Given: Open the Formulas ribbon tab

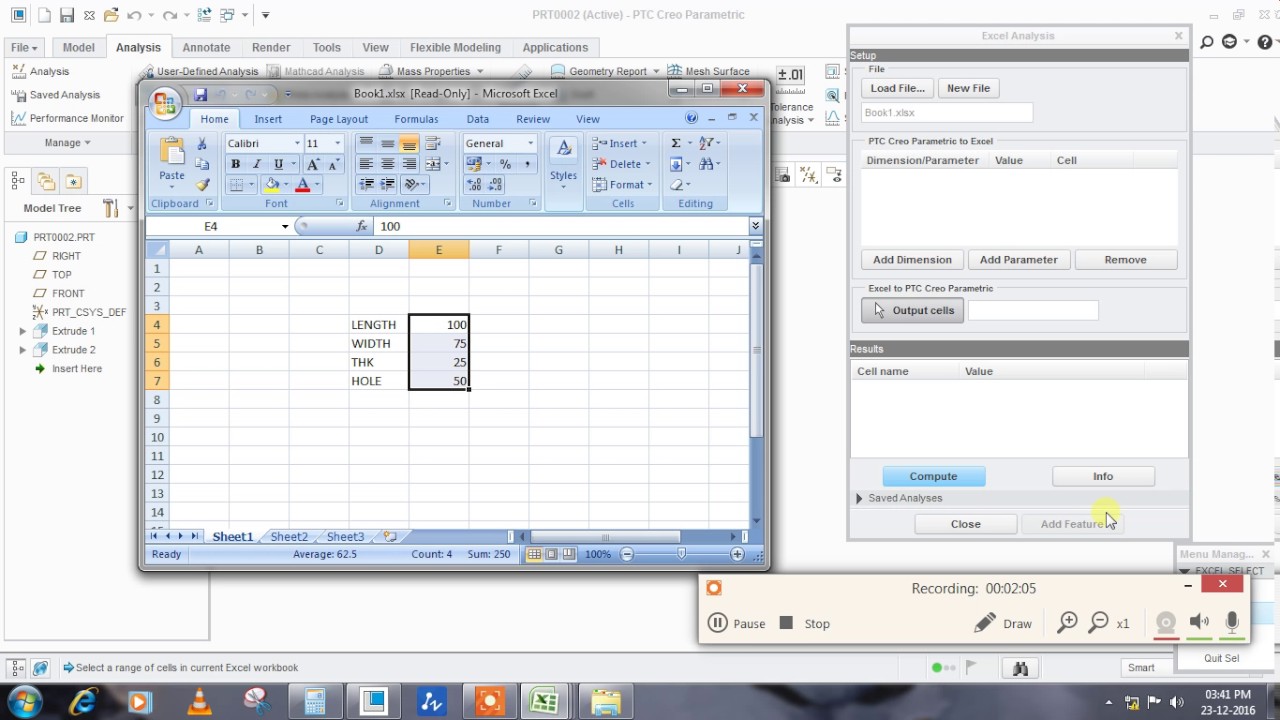Looking at the screenshot, I should [x=416, y=119].
